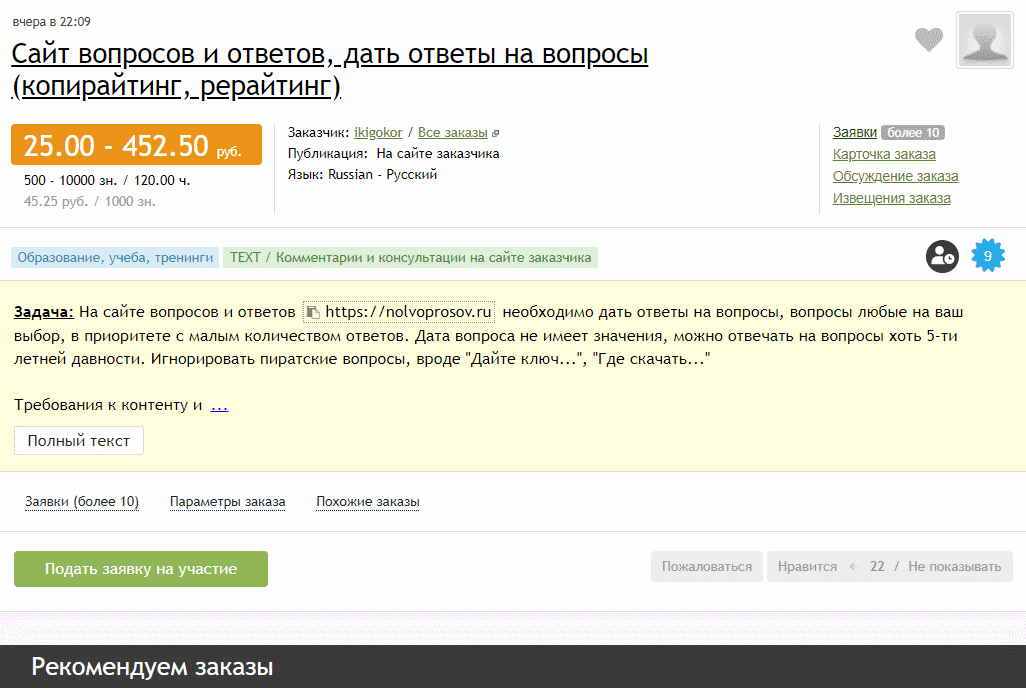The height and width of the screenshot is (700, 1026).
Task: Click the external link icon beside Все заказы
Action: click(x=495, y=133)
